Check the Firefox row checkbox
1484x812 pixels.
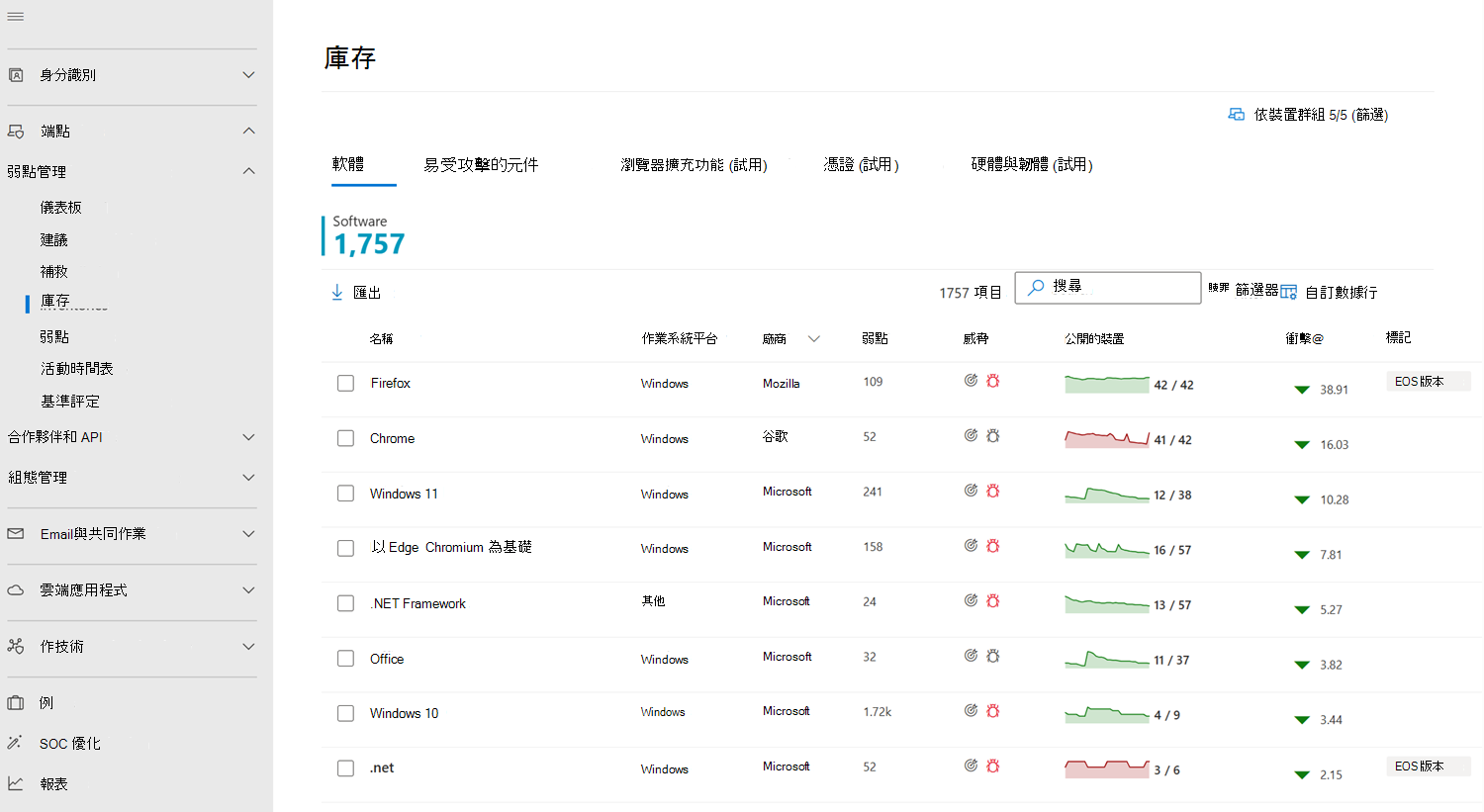(x=345, y=383)
